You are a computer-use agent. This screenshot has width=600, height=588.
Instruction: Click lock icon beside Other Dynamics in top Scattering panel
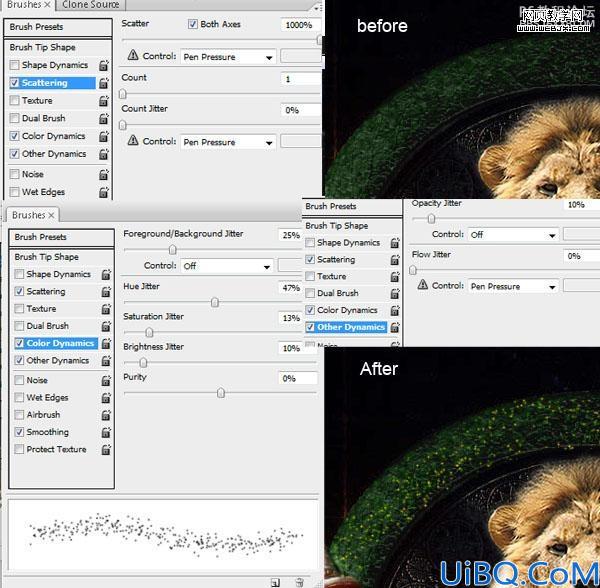(x=104, y=154)
